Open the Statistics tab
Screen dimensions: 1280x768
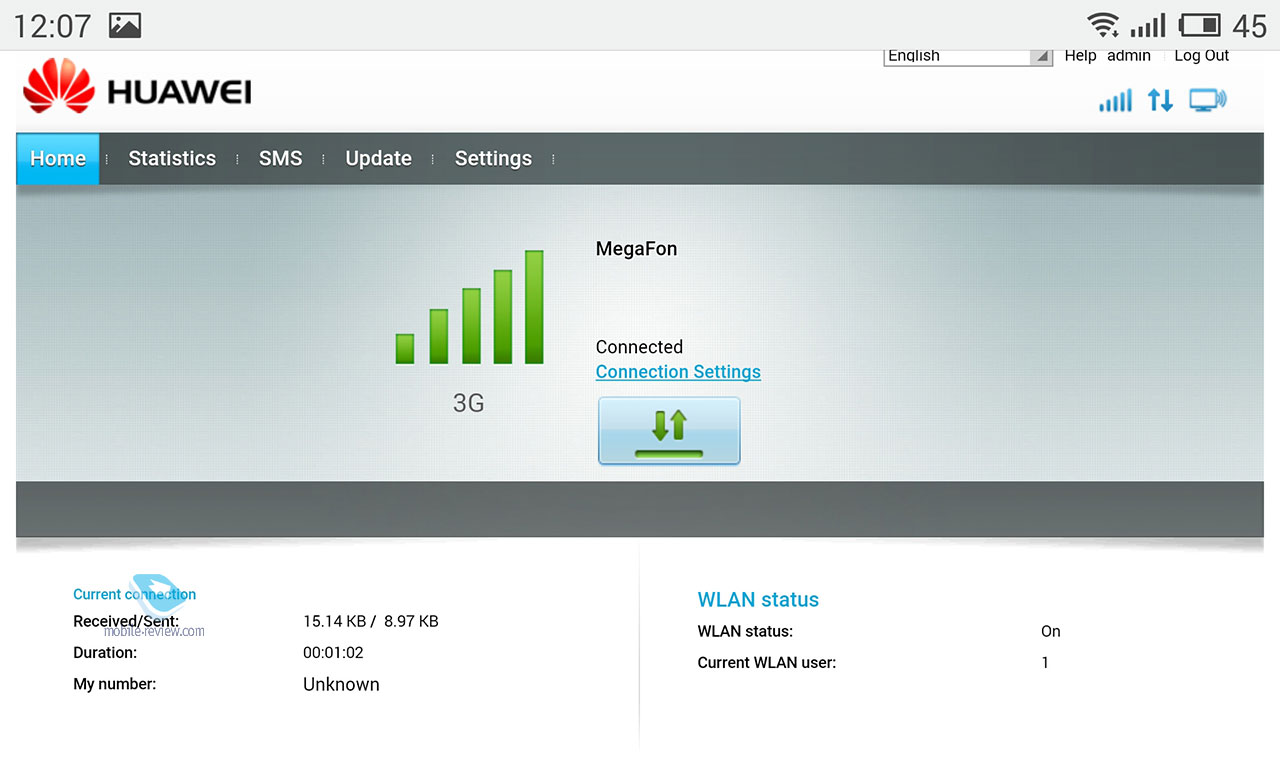(x=172, y=159)
